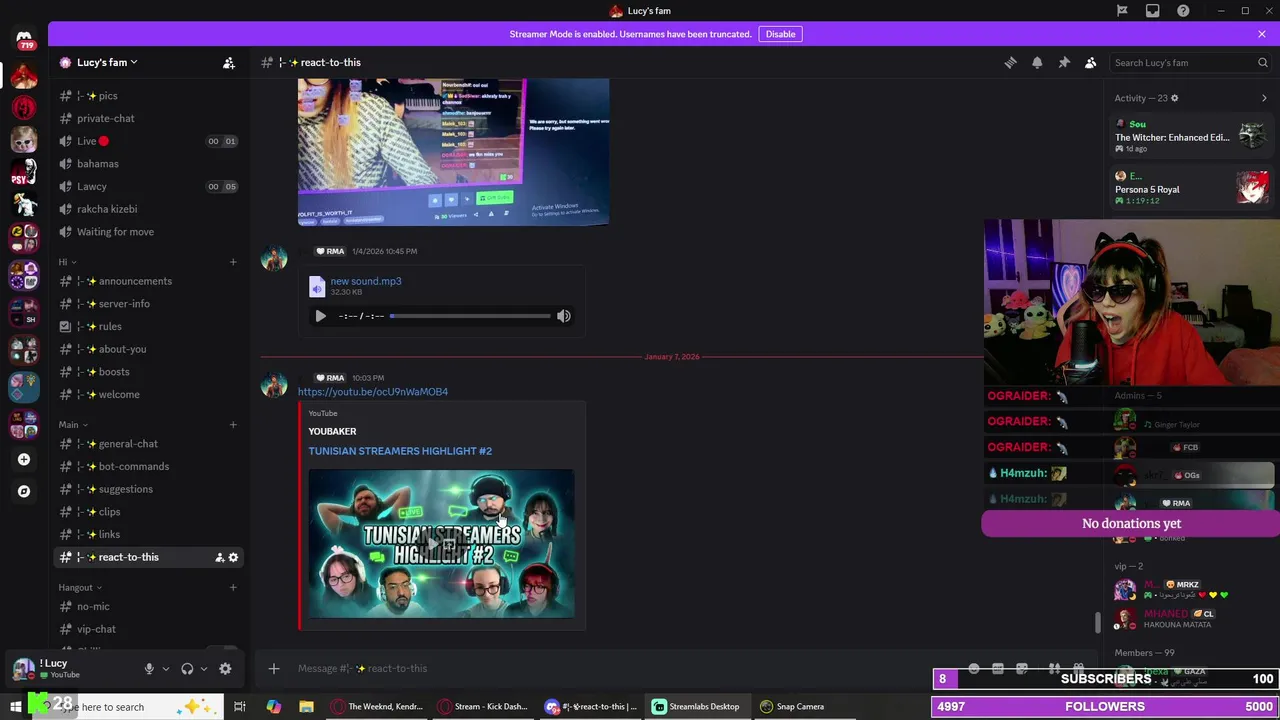Open Activity settings gear icon
Screen dimensions: 1280x720
(x=1174, y=98)
